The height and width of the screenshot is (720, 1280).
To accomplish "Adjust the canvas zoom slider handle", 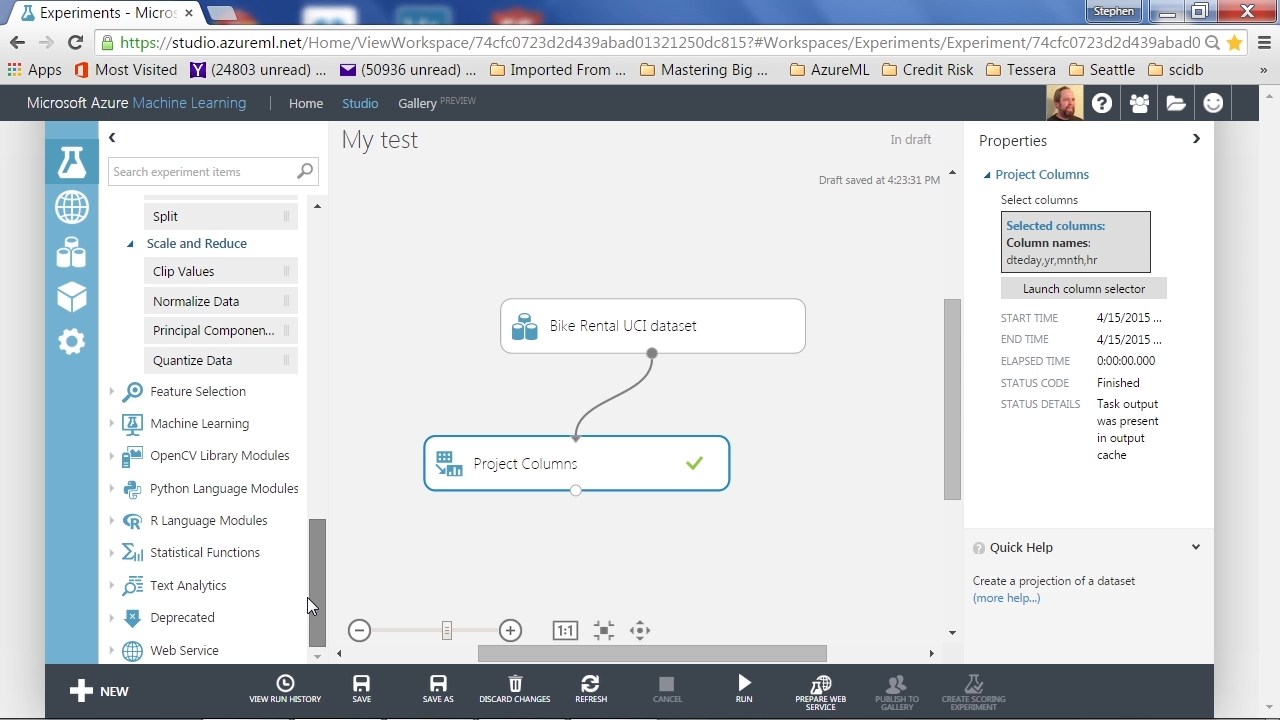I will (446, 630).
